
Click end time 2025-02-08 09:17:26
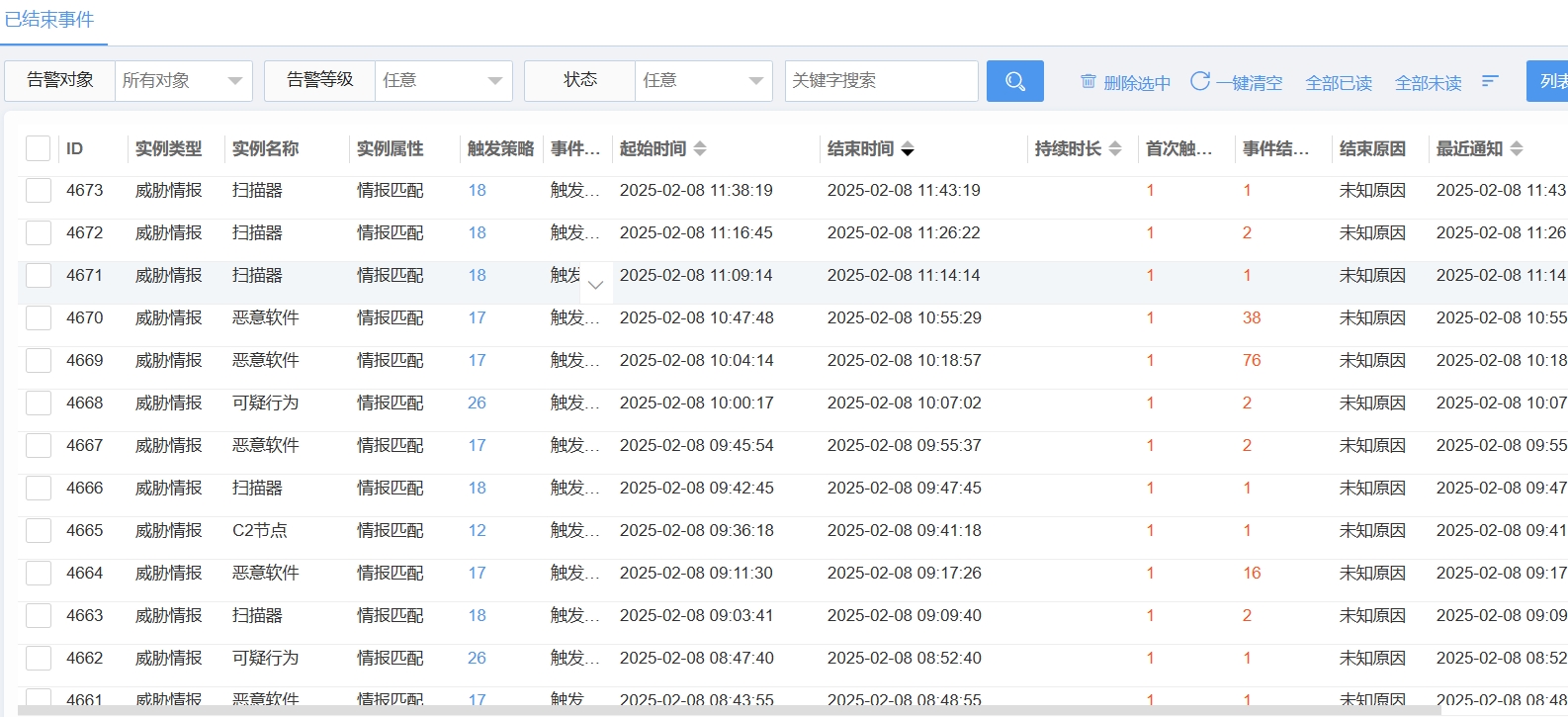(905, 573)
